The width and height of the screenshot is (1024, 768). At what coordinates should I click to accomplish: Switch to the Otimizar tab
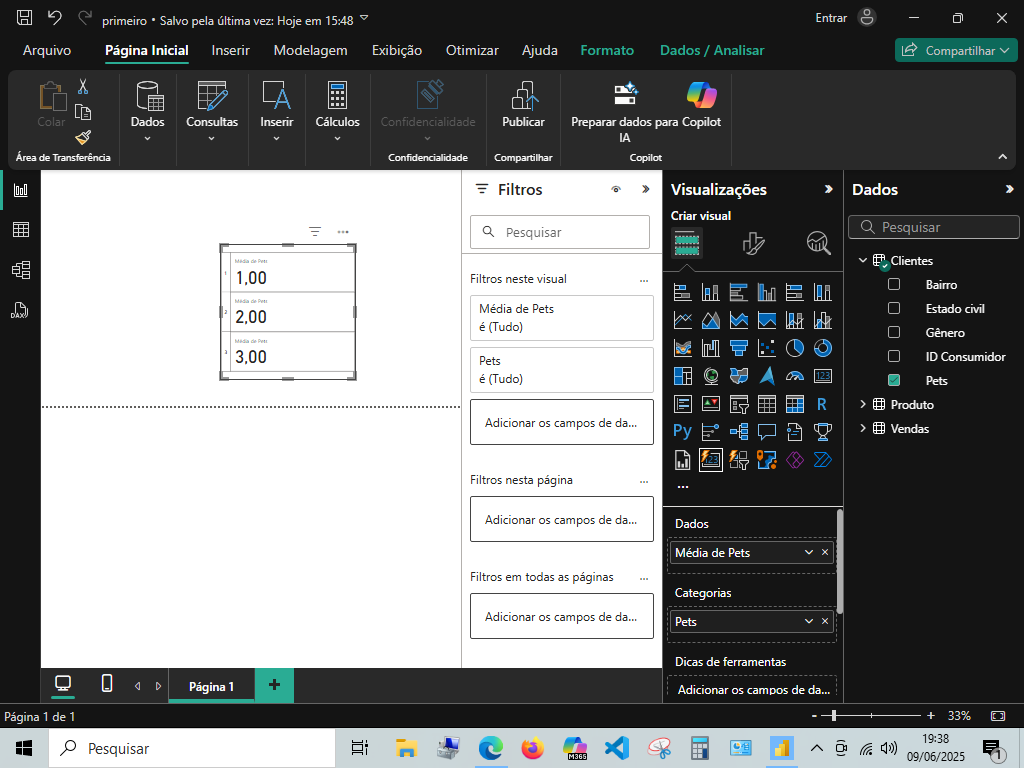tap(472, 50)
